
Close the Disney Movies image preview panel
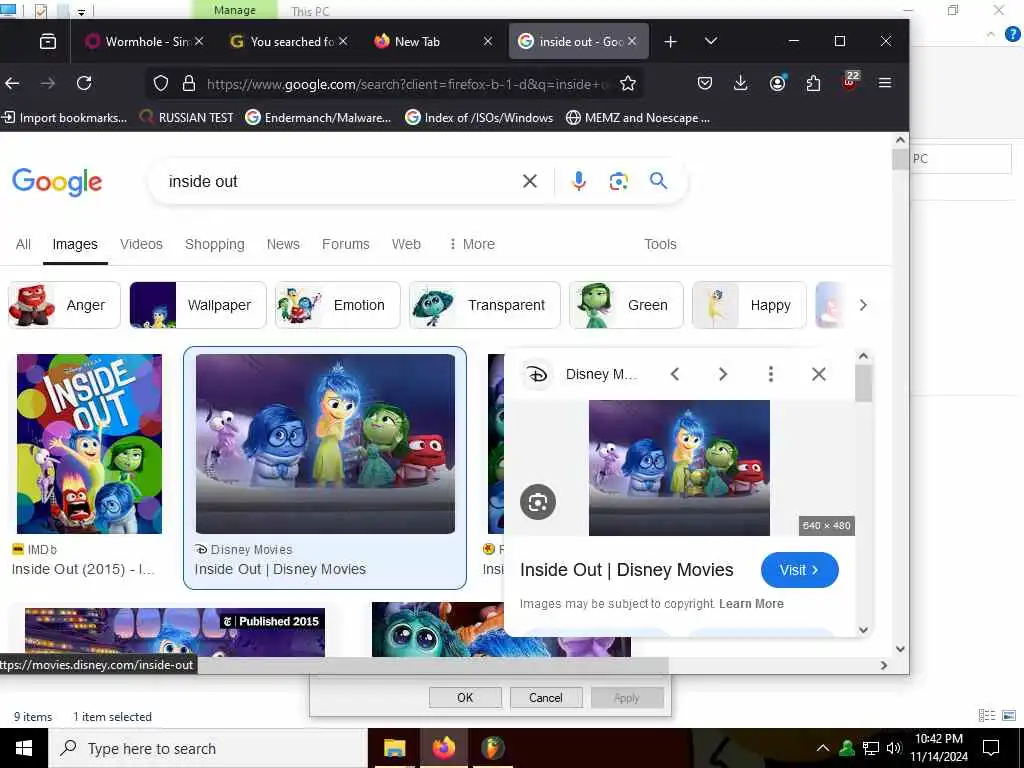[x=818, y=374]
